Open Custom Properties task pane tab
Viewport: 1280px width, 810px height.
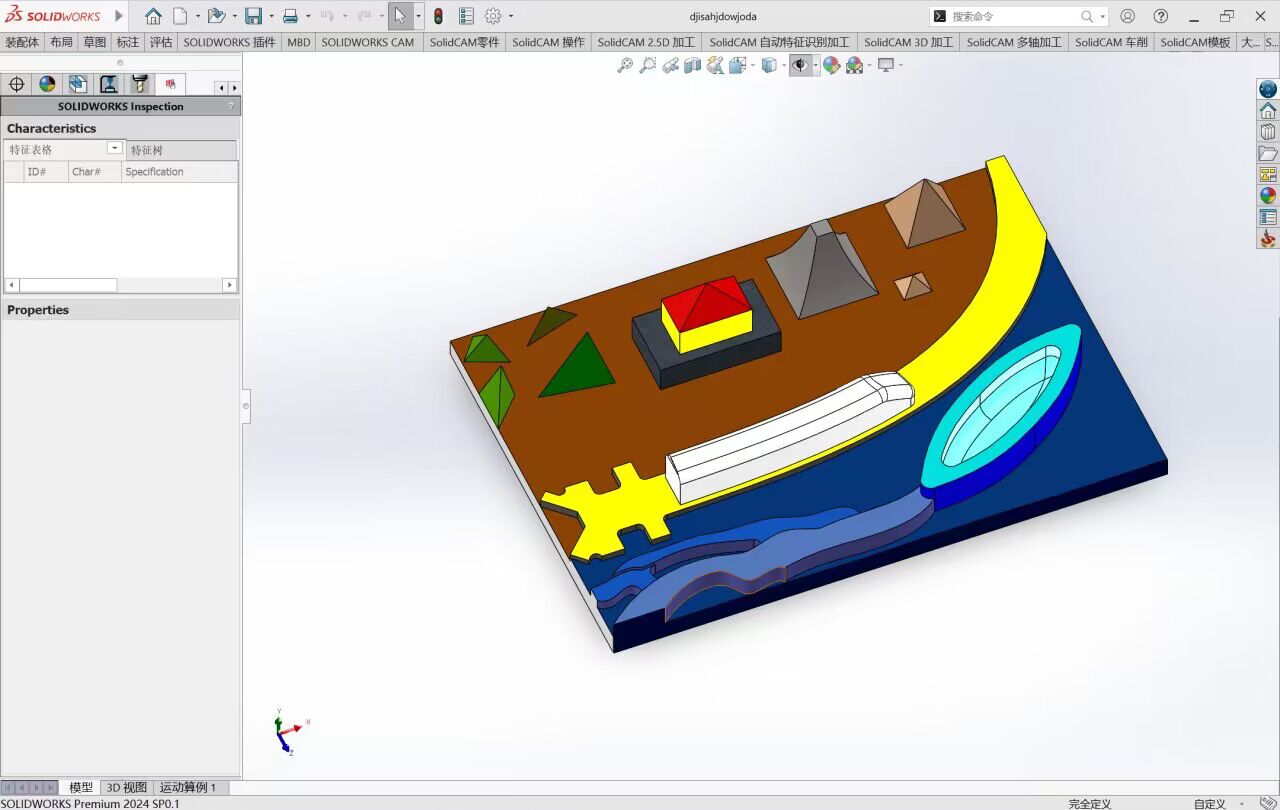coord(1267,217)
